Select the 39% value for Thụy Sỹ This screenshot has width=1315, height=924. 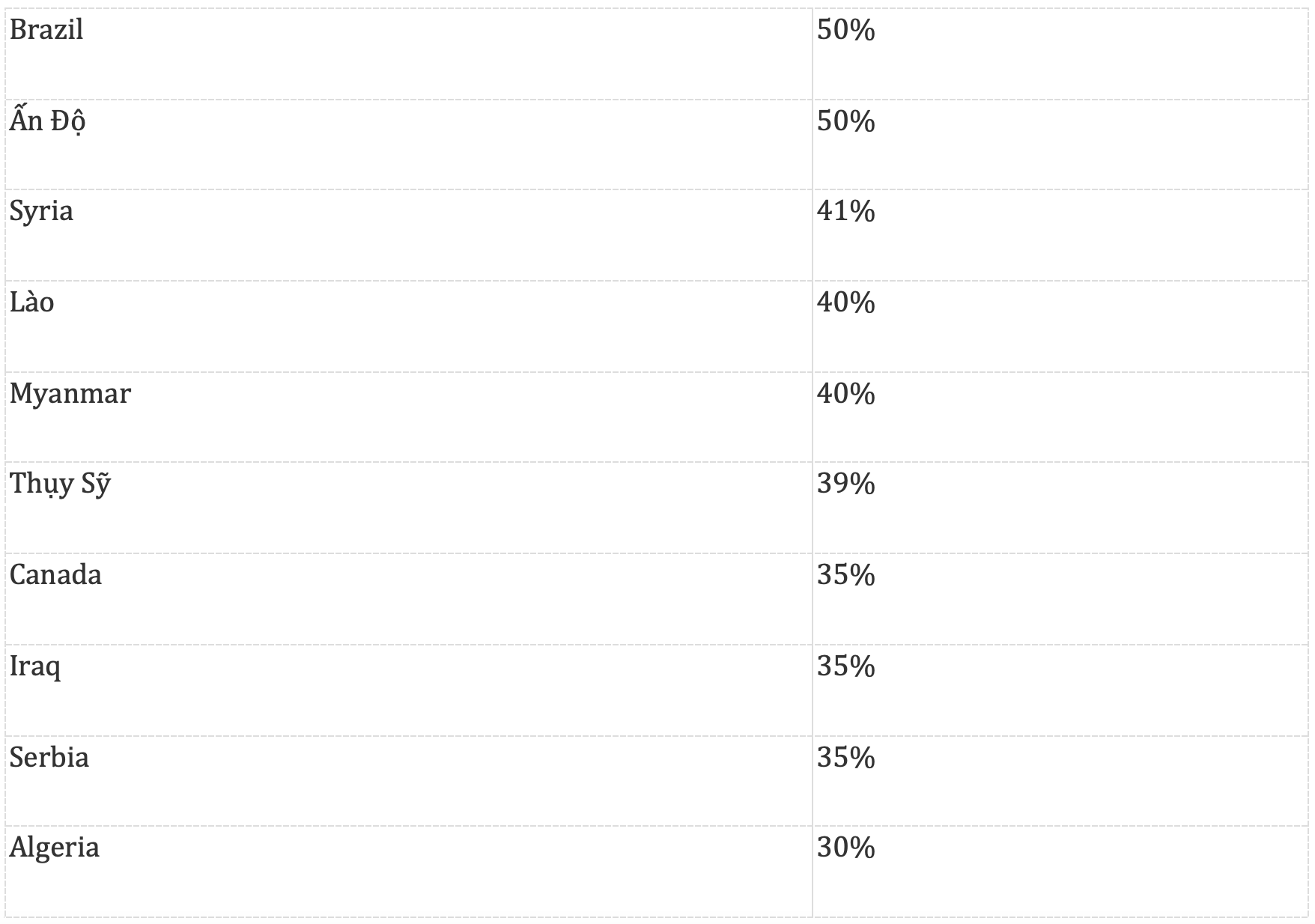point(845,484)
